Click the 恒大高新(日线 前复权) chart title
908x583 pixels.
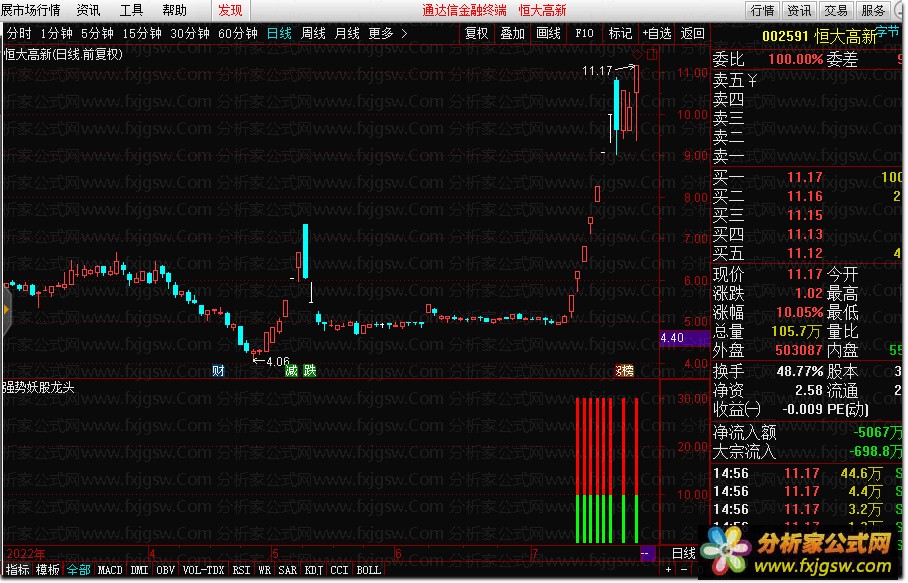coord(63,54)
